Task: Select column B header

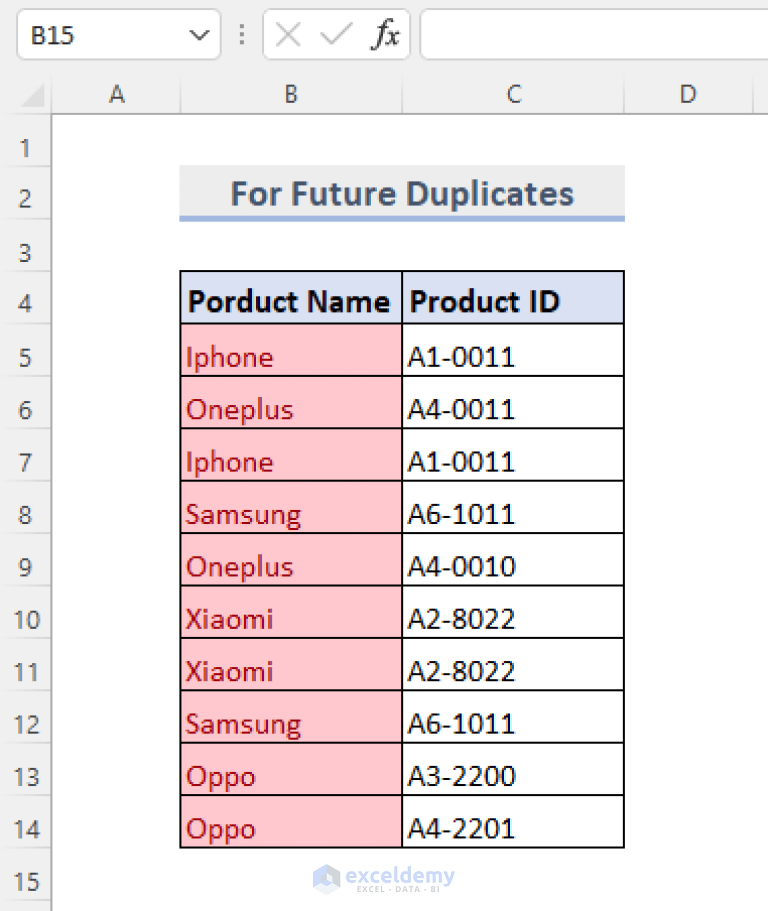Action: [x=290, y=94]
